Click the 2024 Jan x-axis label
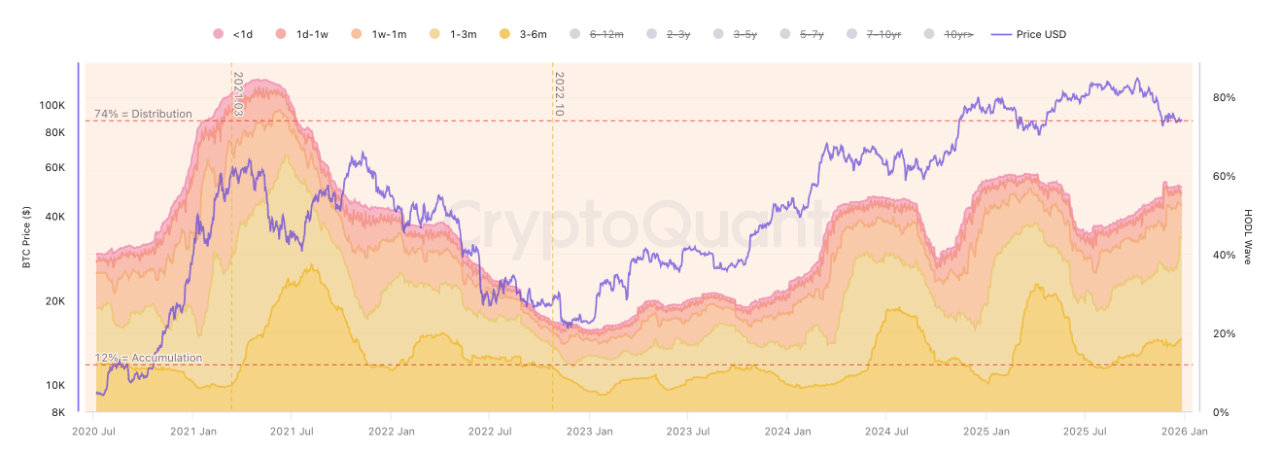 [x=786, y=432]
